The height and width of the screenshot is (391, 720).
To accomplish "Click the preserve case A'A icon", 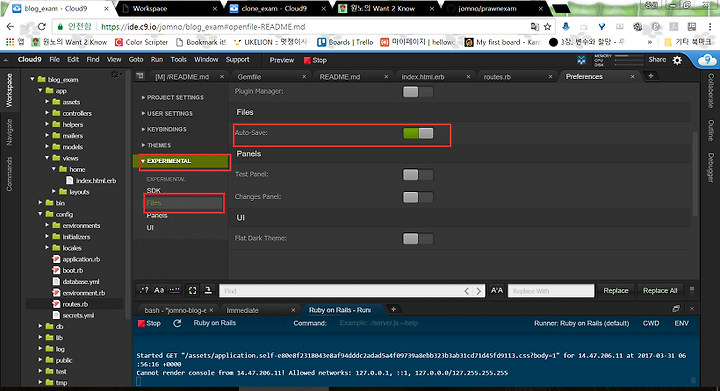I will [x=497, y=290].
